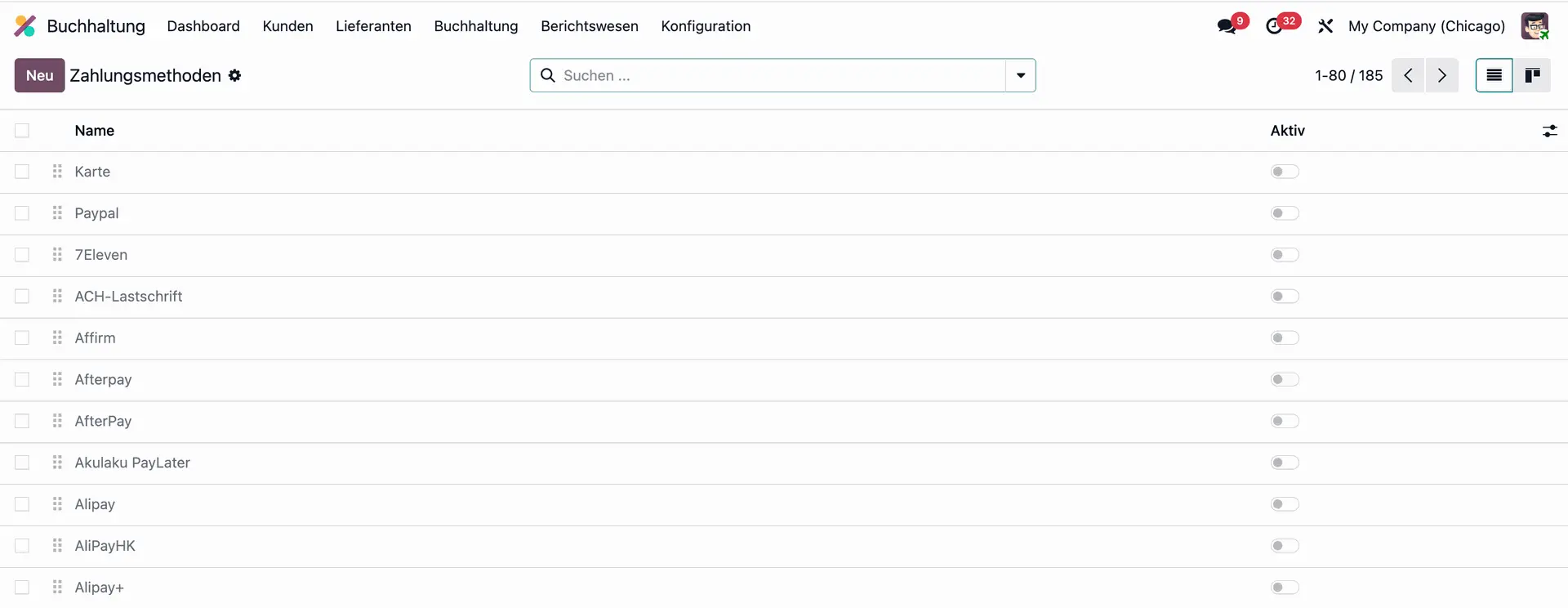Open the Dashboard menu
This screenshot has width=1568, height=608.
[x=203, y=26]
